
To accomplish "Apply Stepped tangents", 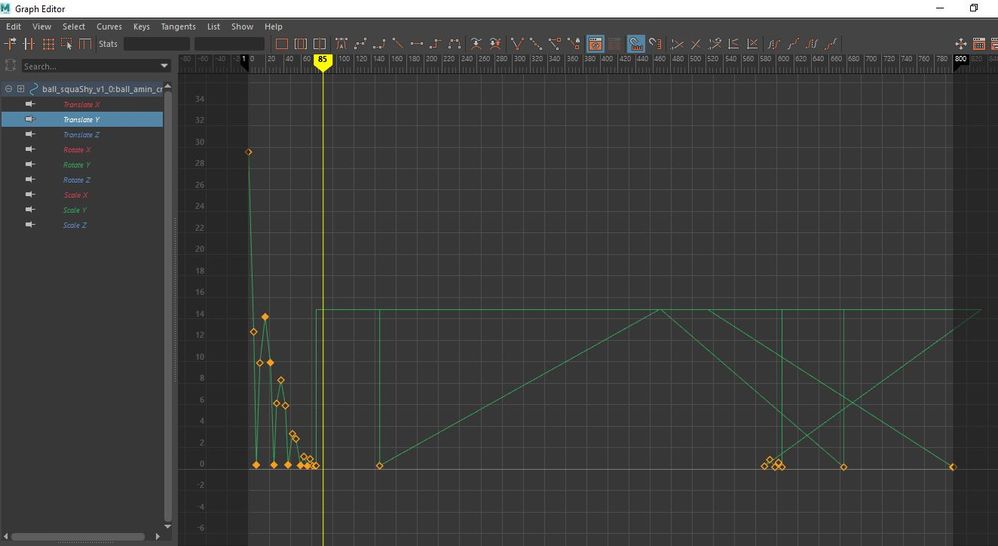I will 435,44.
